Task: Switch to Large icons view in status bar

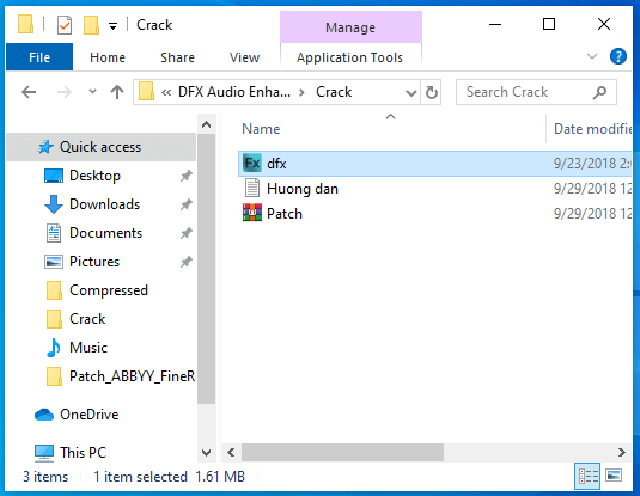Action: pos(613,476)
